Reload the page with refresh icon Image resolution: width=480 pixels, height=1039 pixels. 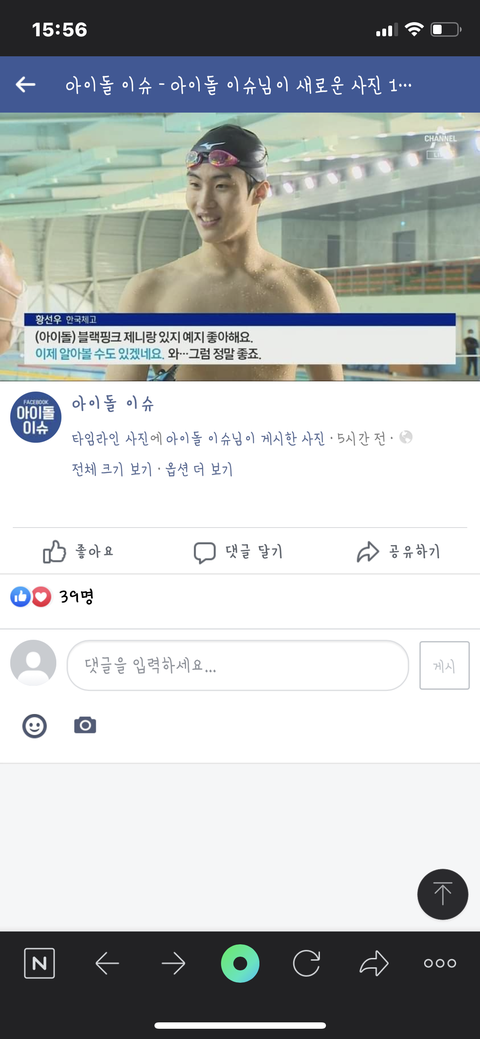click(306, 963)
